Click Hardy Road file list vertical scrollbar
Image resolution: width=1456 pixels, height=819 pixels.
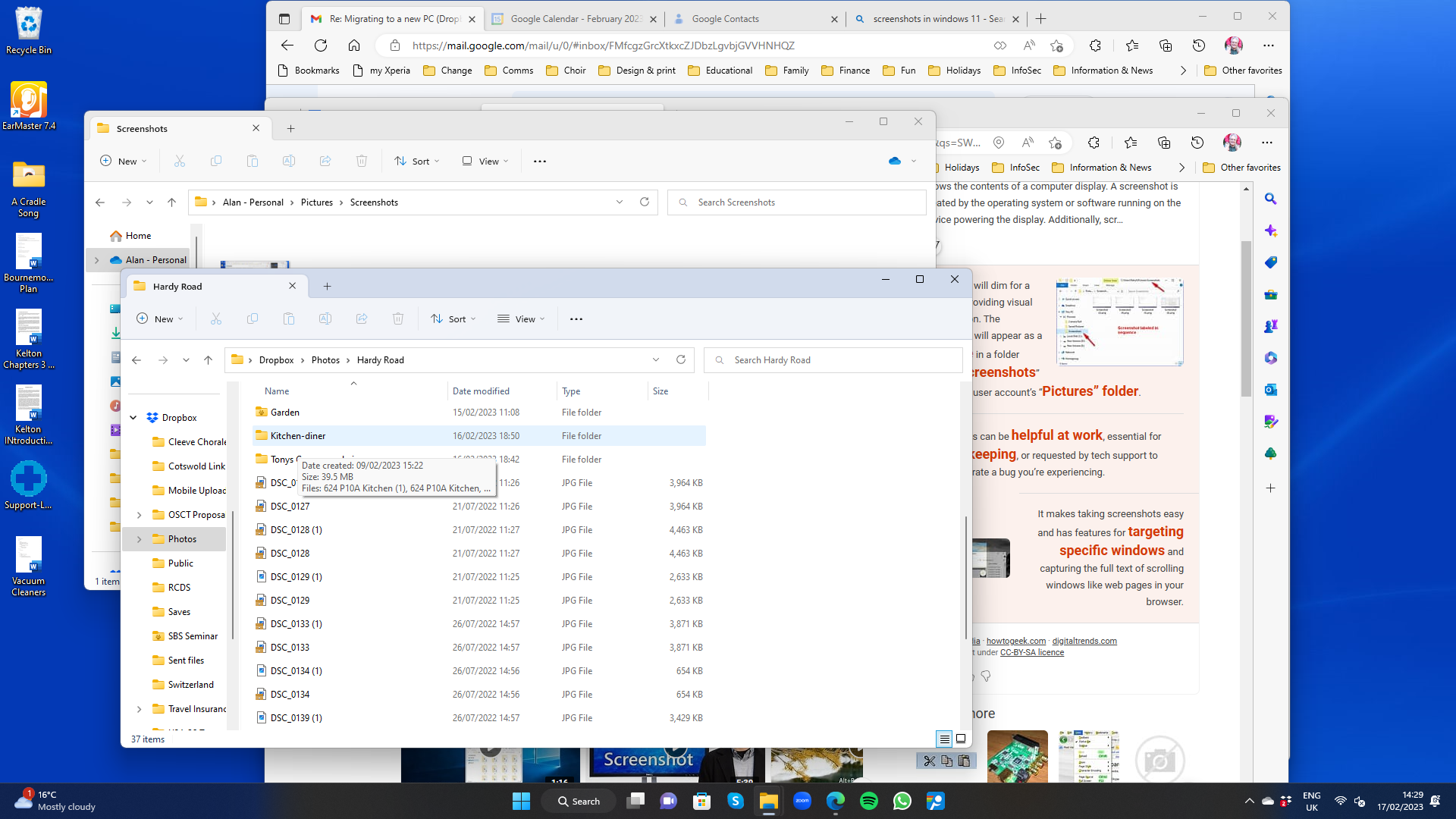click(x=965, y=576)
